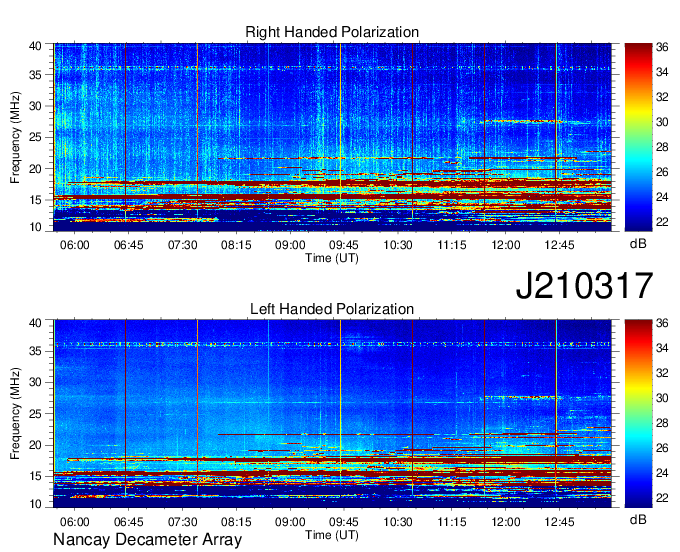Click 10 MHz frequency tick of Right Handed plot
The image size is (680, 552).
click(x=35, y=227)
